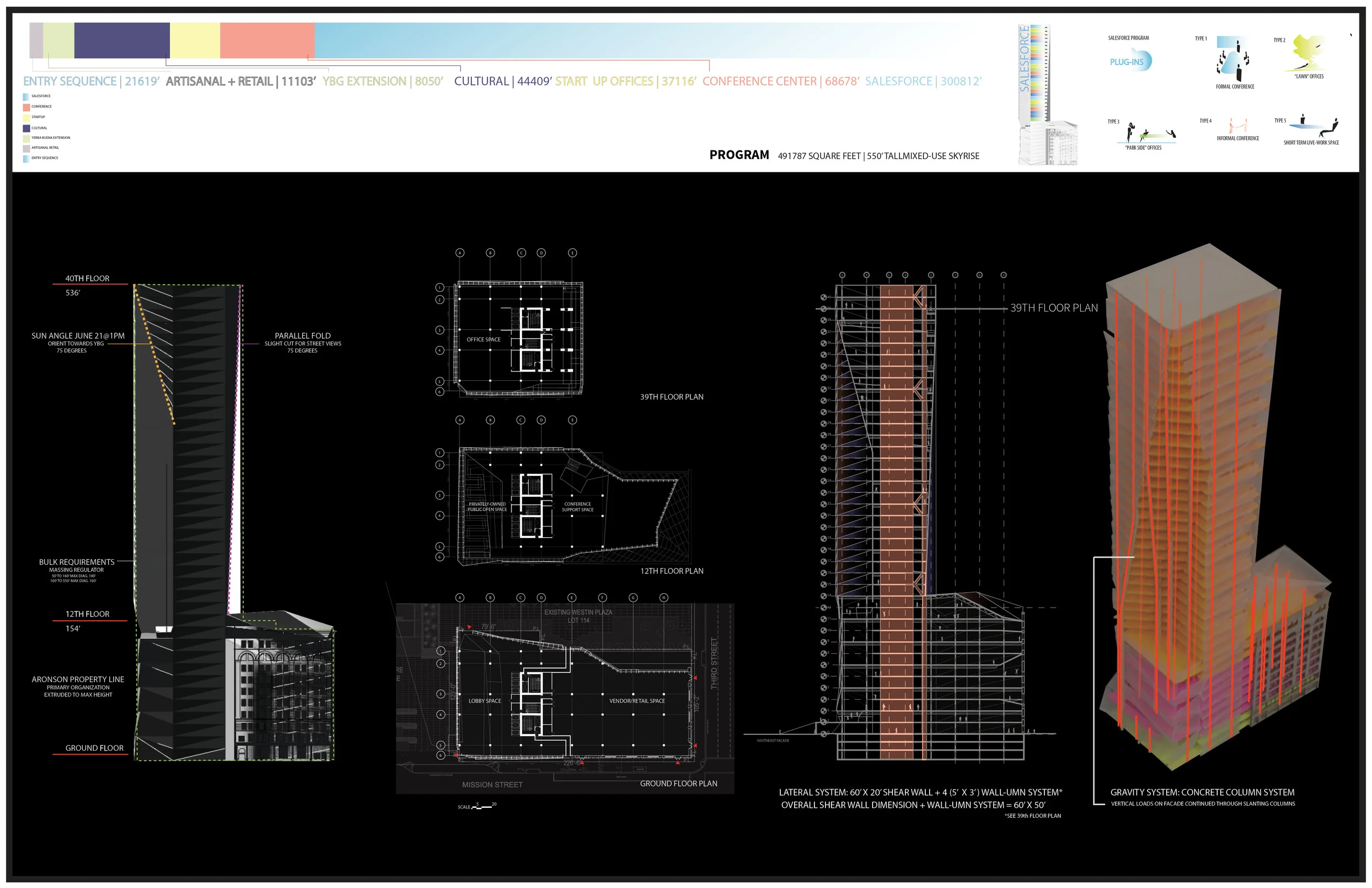Click the "40TH FLOOR" elevation label
This screenshot has height=888, width=1372.
click(x=87, y=278)
